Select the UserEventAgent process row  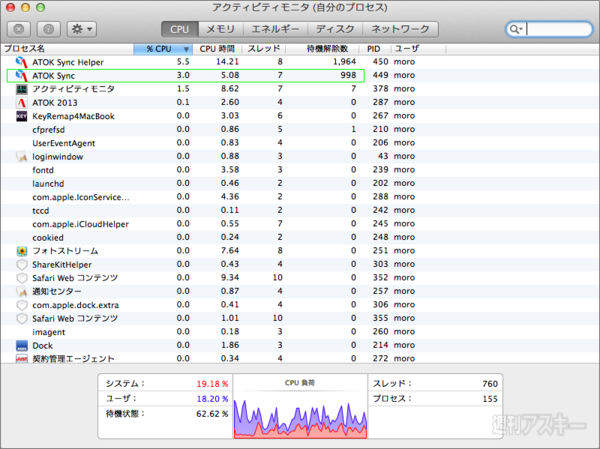pyautogui.click(x=300, y=143)
